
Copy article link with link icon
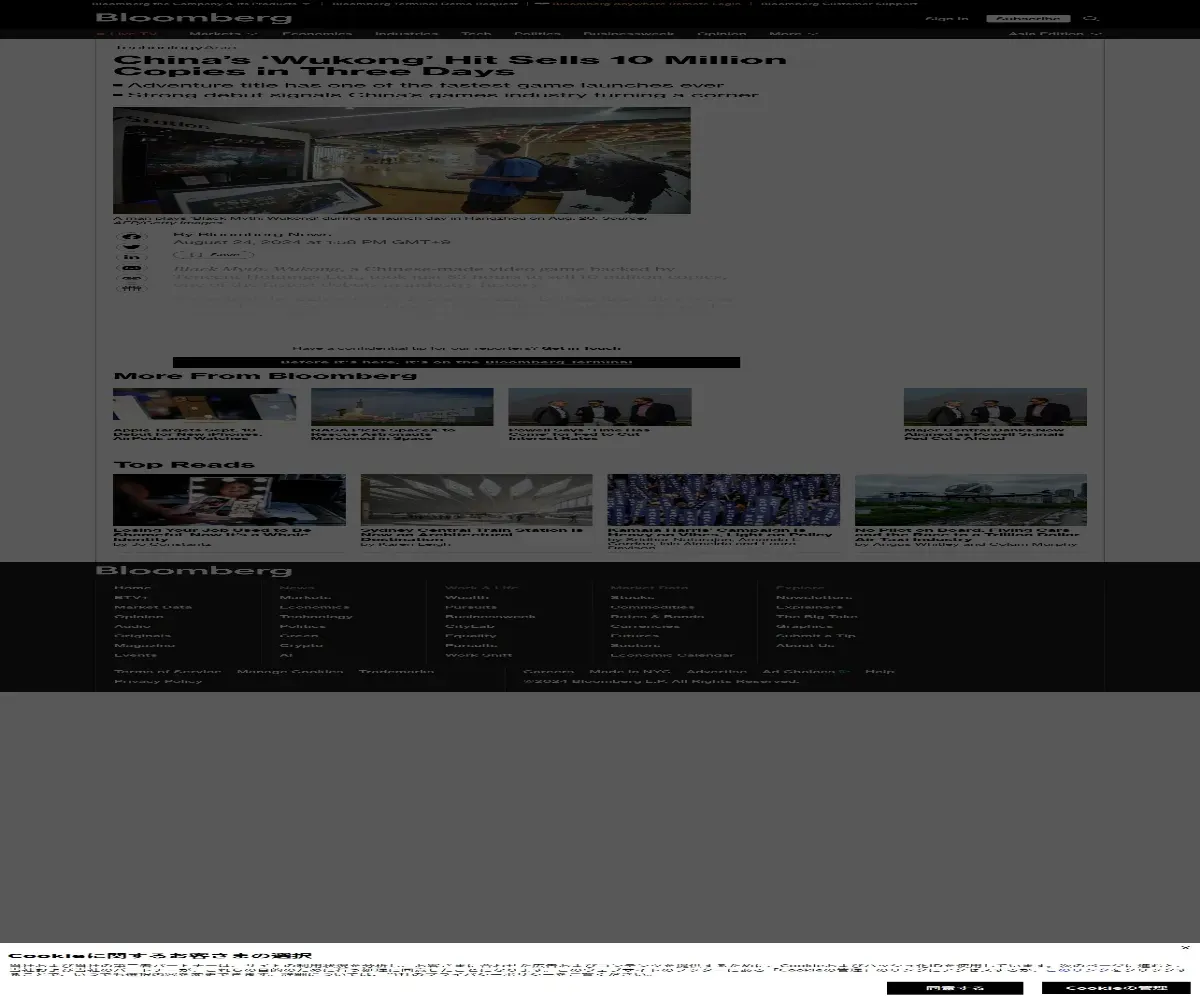[132, 278]
